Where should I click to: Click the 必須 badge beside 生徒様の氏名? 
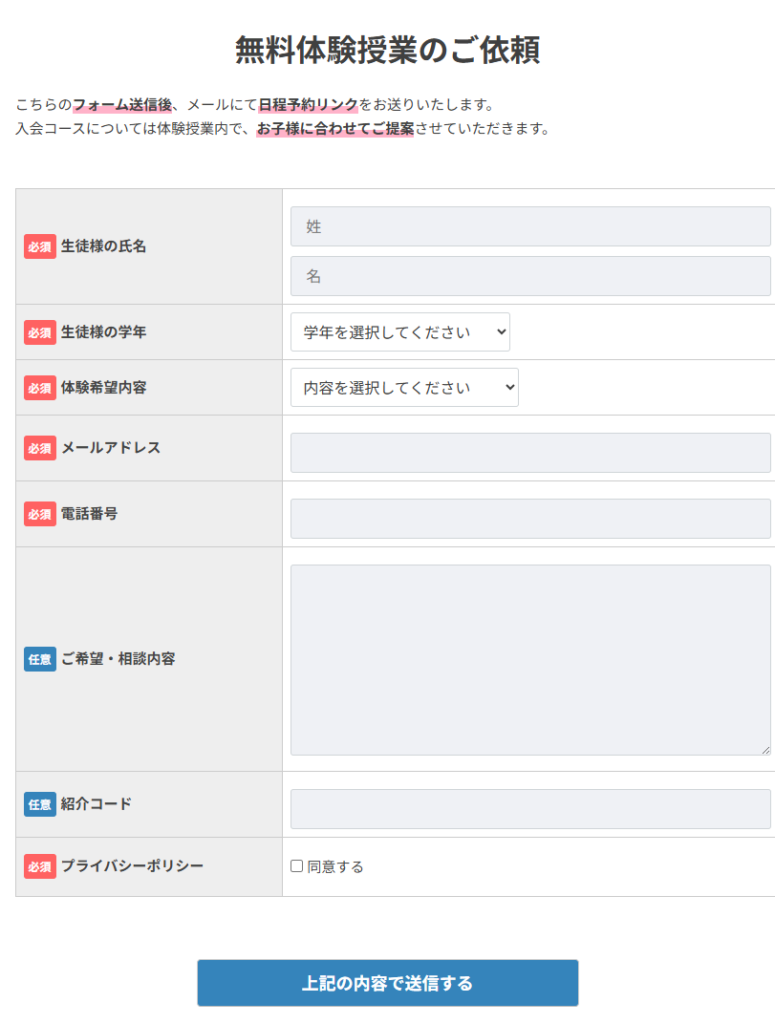[40, 247]
